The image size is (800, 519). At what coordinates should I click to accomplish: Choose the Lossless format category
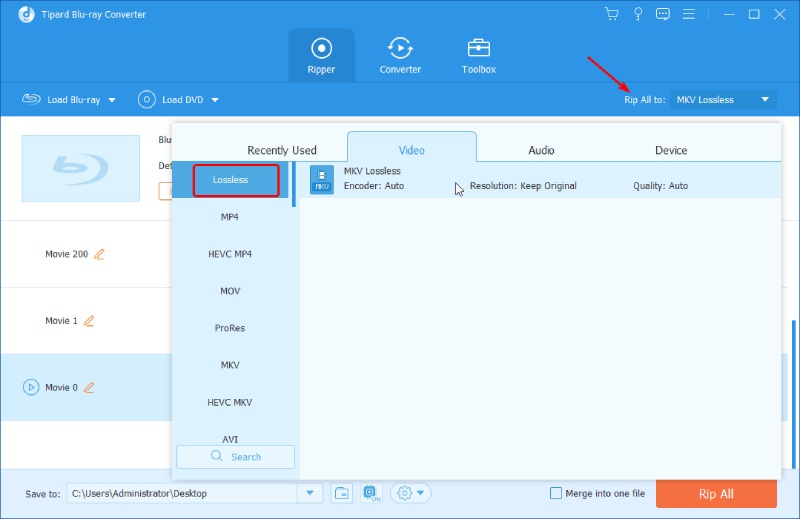point(231,180)
